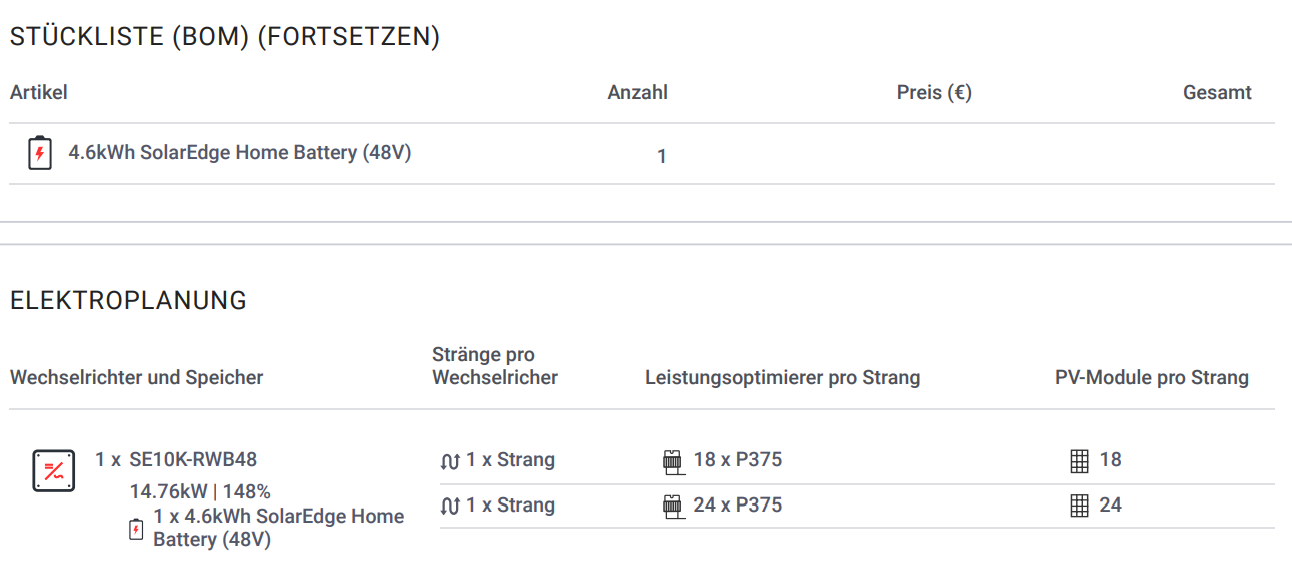Select the 4.6kWh SolarEdge Home Battery article name

(x=240, y=153)
